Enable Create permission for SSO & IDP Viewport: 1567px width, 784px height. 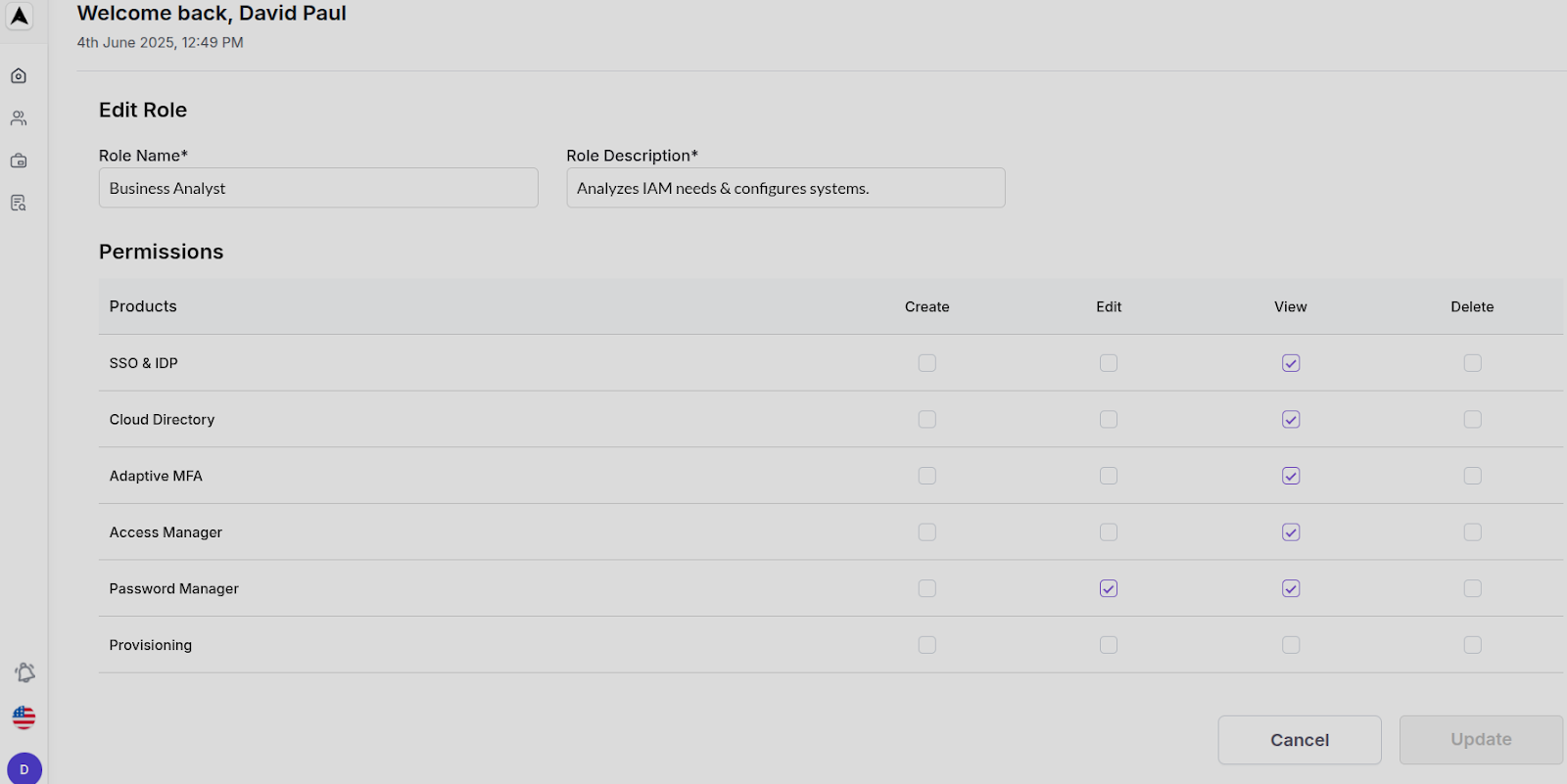click(926, 363)
